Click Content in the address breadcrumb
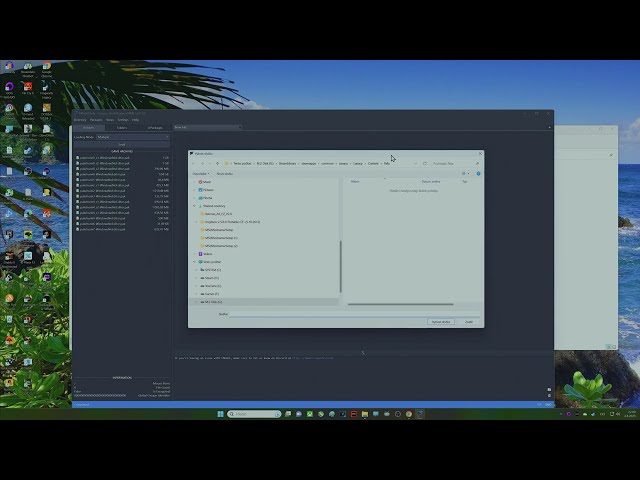The image size is (640, 480). pos(373,164)
